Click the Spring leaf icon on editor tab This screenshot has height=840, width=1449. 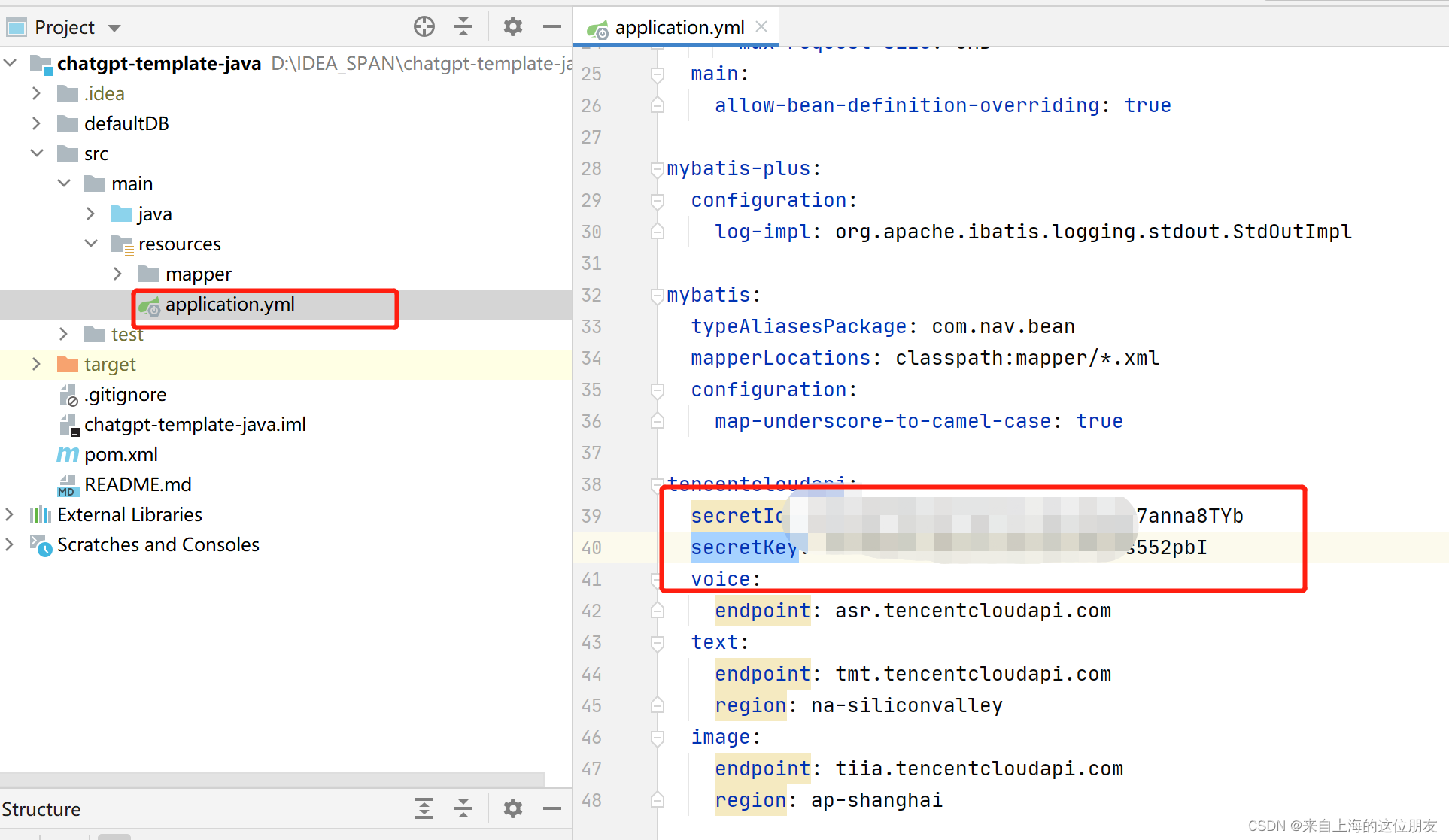pyautogui.click(x=598, y=29)
